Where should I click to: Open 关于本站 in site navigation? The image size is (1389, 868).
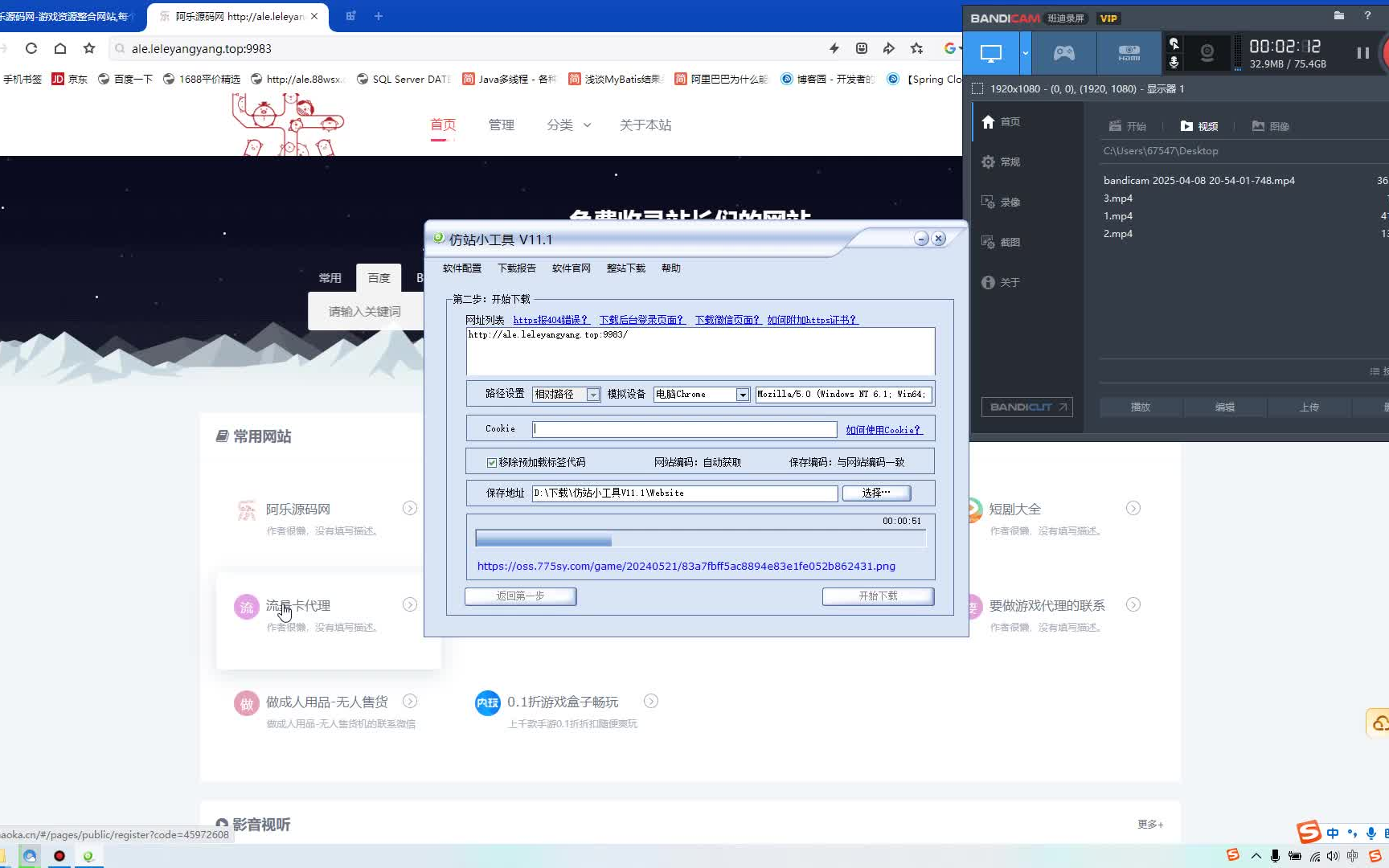pyautogui.click(x=645, y=125)
